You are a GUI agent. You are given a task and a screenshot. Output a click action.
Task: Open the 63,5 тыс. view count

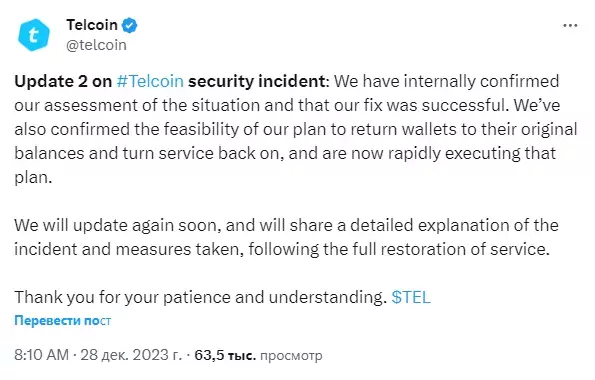click(225, 355)
